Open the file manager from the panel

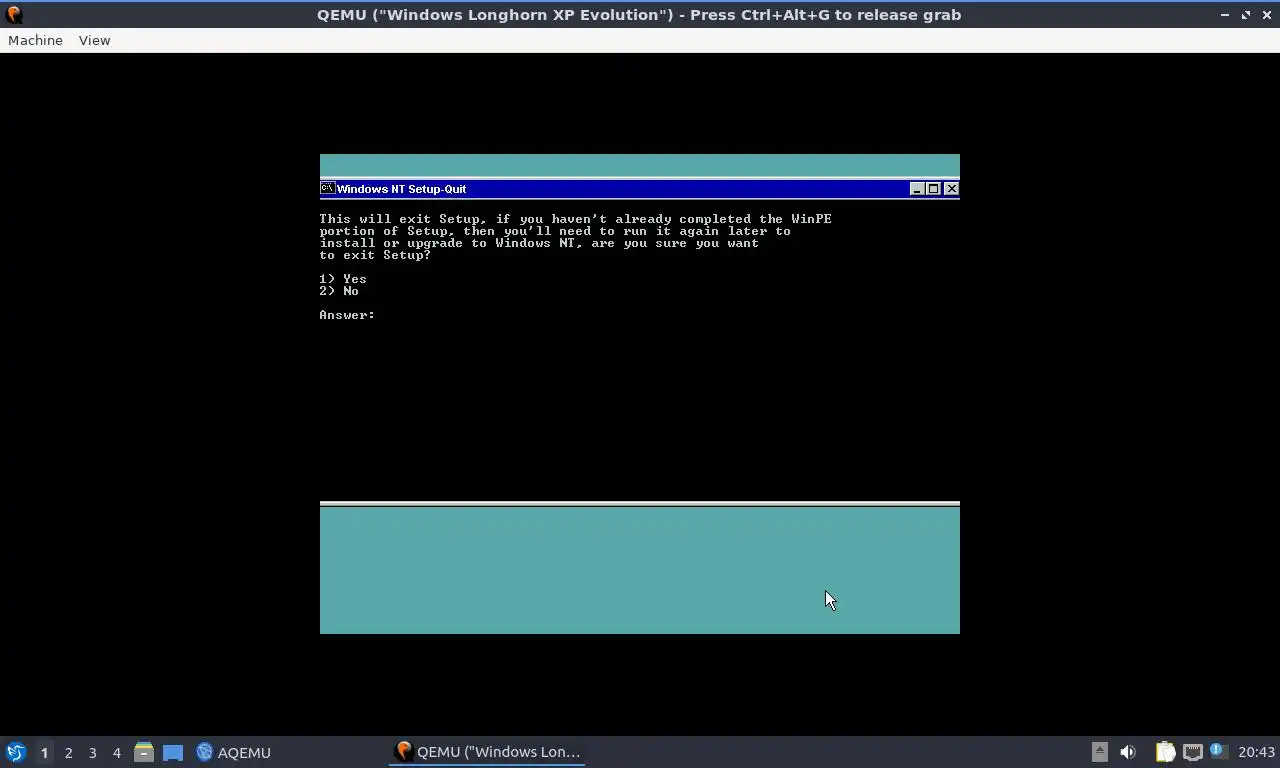pyautogui.click(x=144, y=752)
